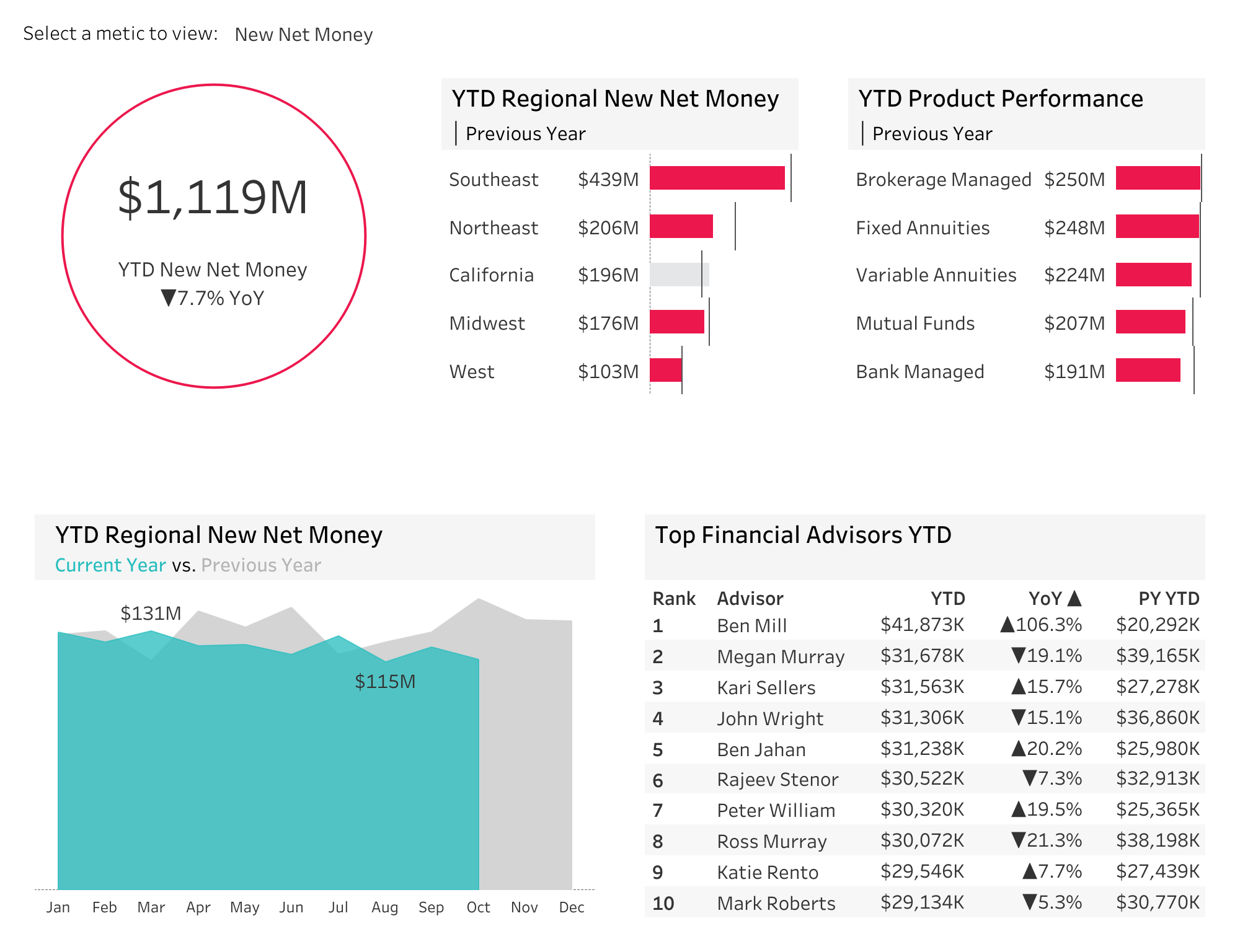This screenshot has height=952, width=1240.
Task: Click the Rank column header
Action: (674, 599)
